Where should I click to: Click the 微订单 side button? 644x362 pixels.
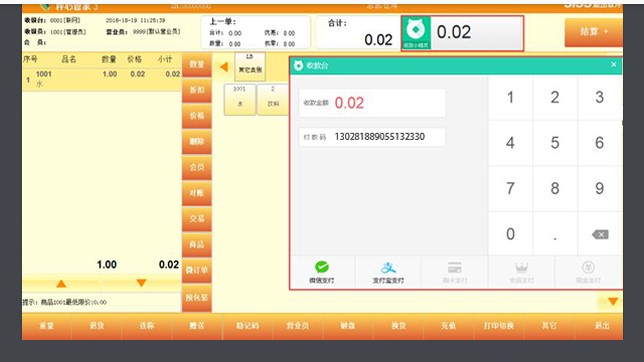click(197, 270)
